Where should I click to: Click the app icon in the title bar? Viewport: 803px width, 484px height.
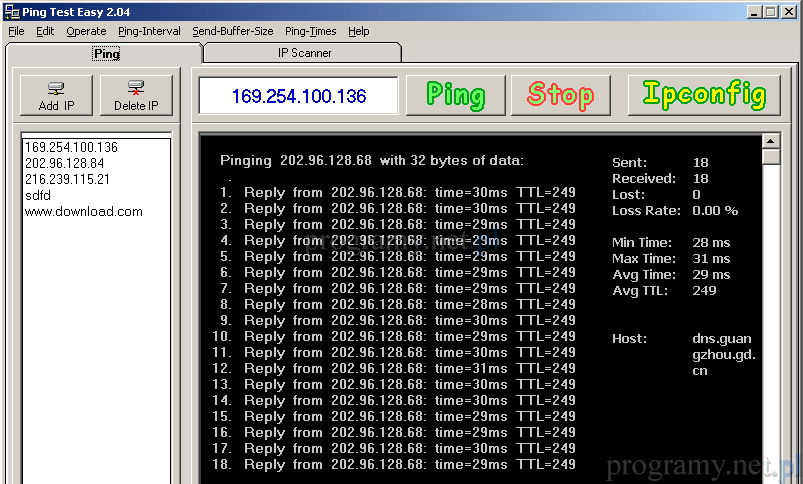[11, 11]
